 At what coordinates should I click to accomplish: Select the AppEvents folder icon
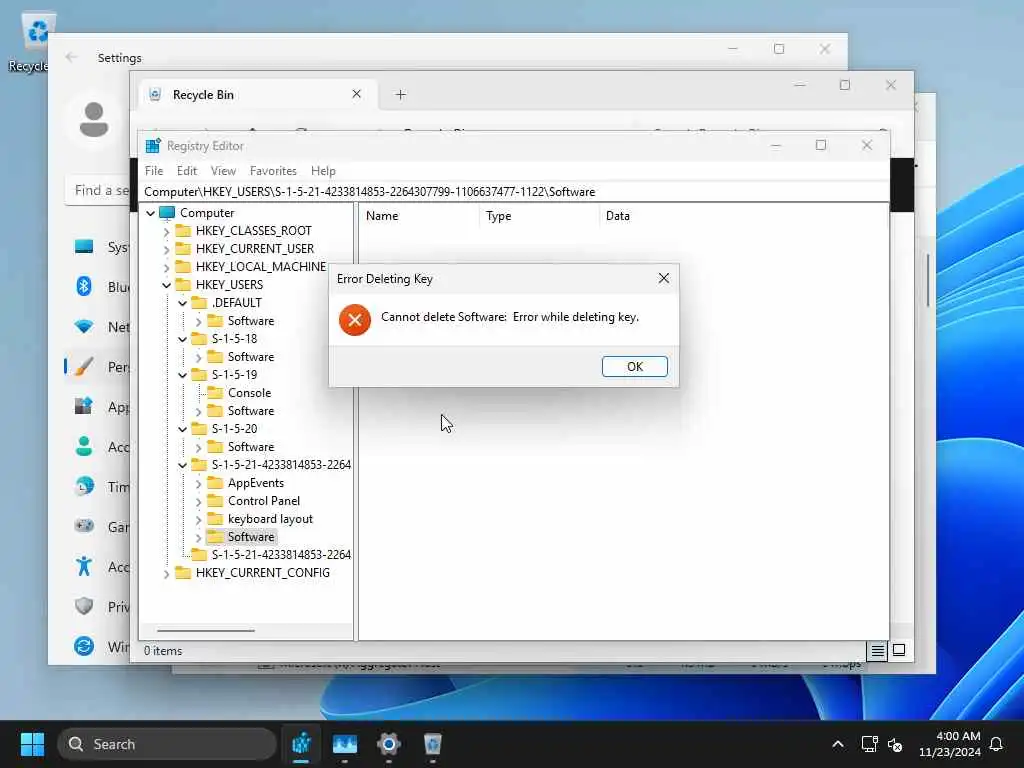click(x=215, y=483)
